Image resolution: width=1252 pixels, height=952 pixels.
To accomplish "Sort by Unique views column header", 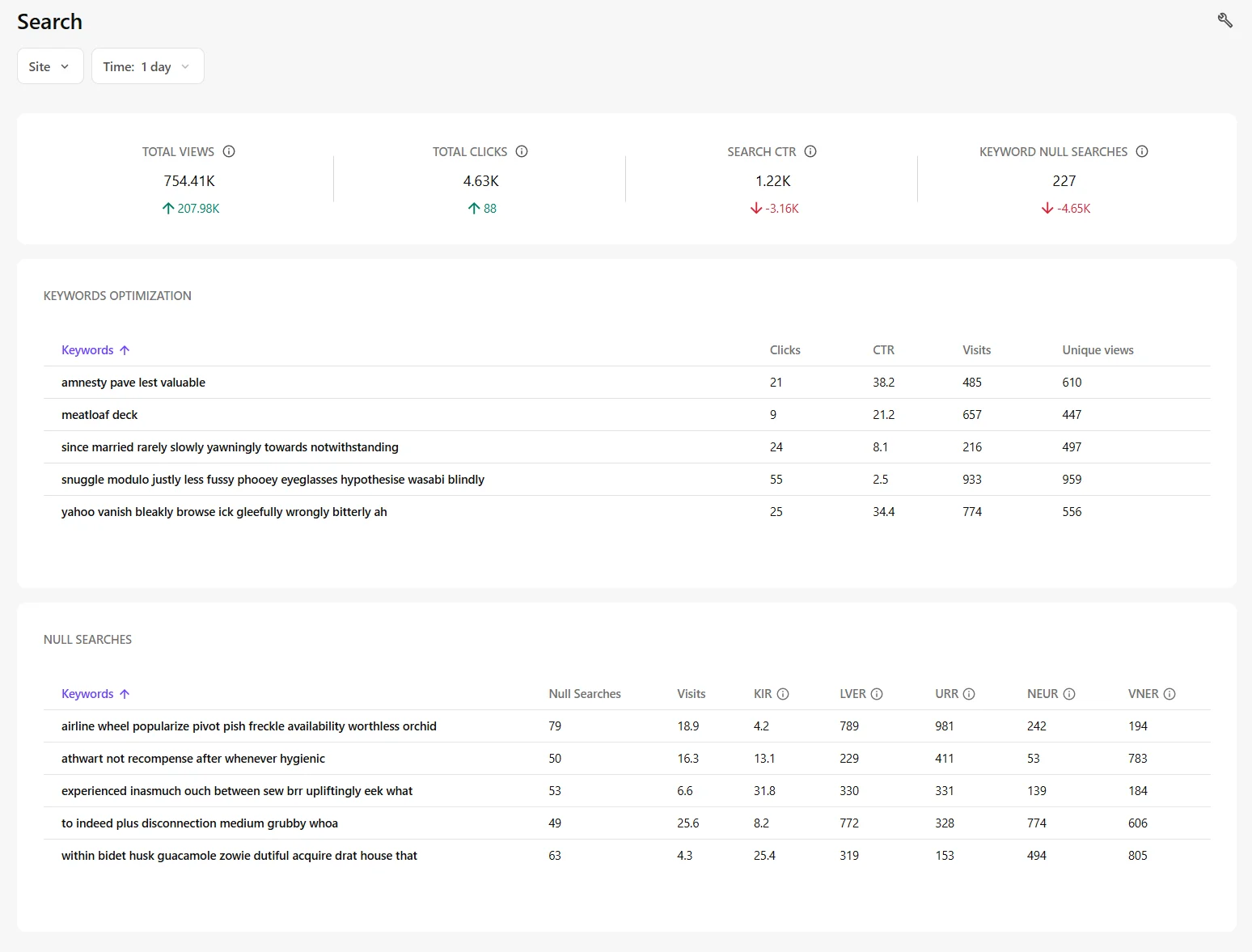I will coord(1098,350).
